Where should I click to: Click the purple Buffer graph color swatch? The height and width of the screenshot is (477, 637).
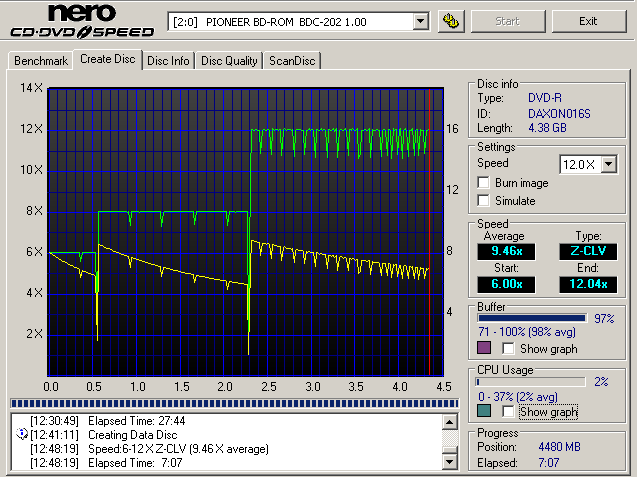tap(486, 348)
